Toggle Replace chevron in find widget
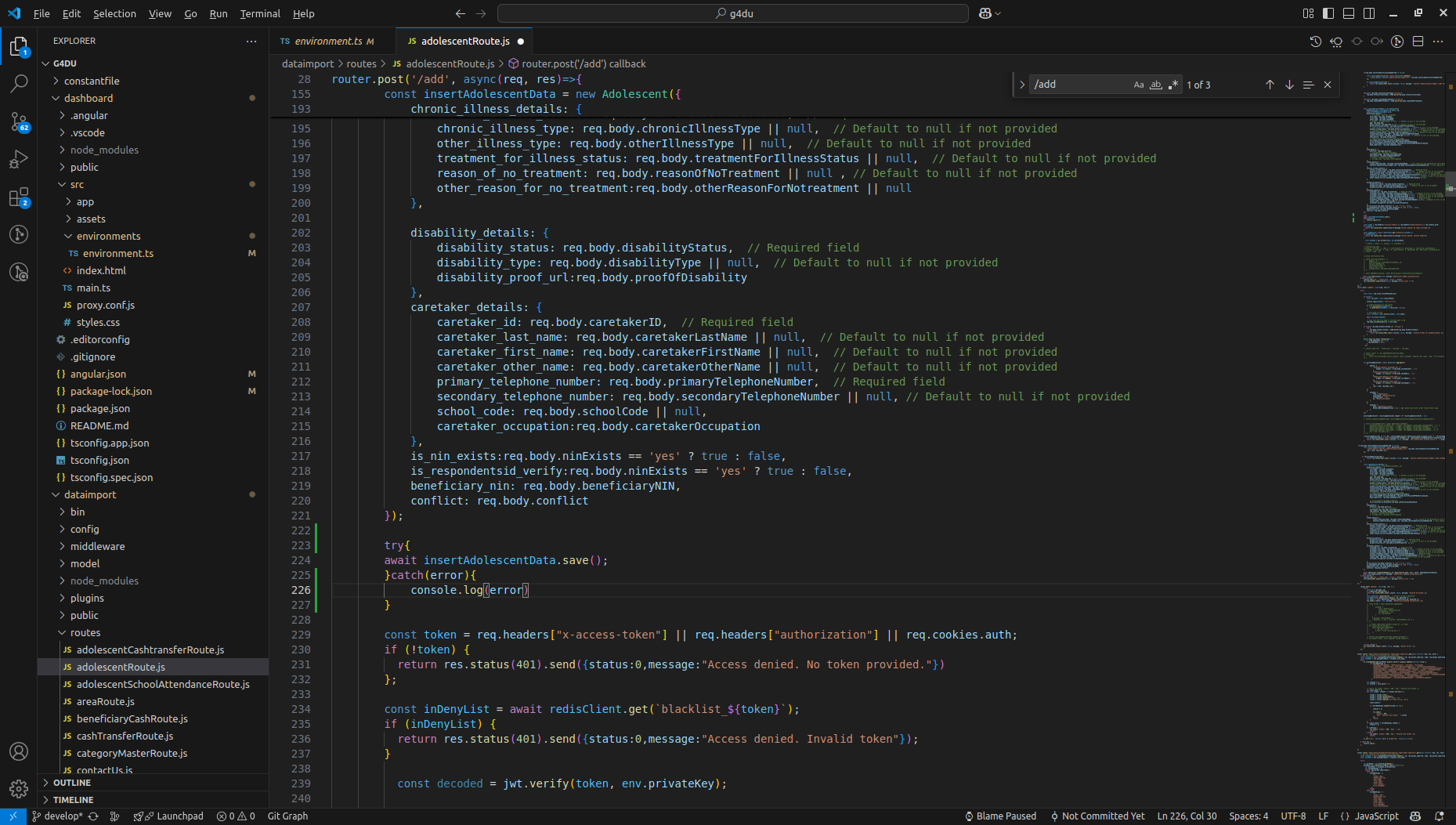This screenshot has width=1456, height=825. coord(1022,85)
